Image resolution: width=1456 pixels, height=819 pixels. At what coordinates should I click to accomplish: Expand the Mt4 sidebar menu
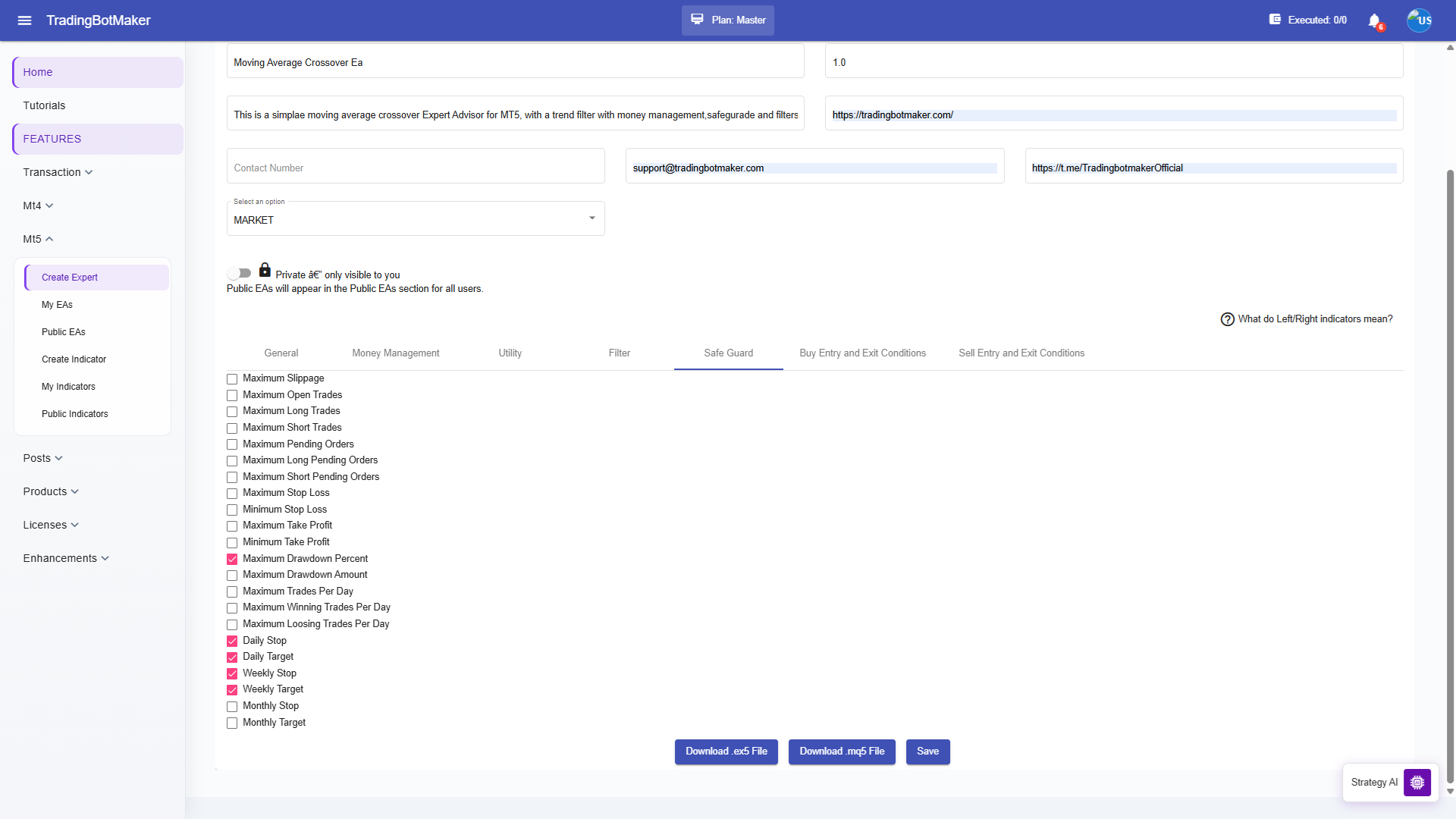click(x=38, y=206)
